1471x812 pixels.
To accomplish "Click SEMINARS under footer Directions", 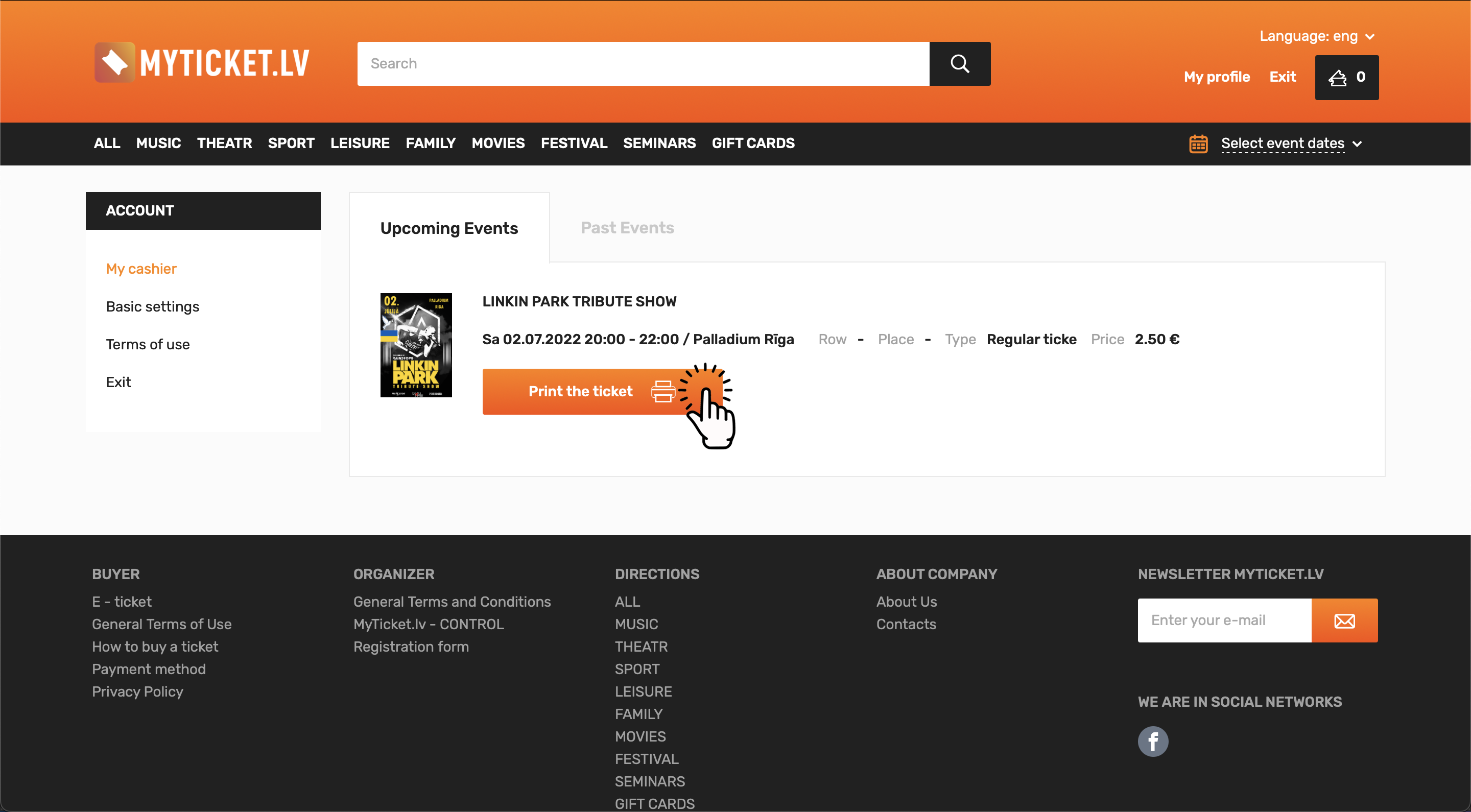I will [x=649, y=781].
